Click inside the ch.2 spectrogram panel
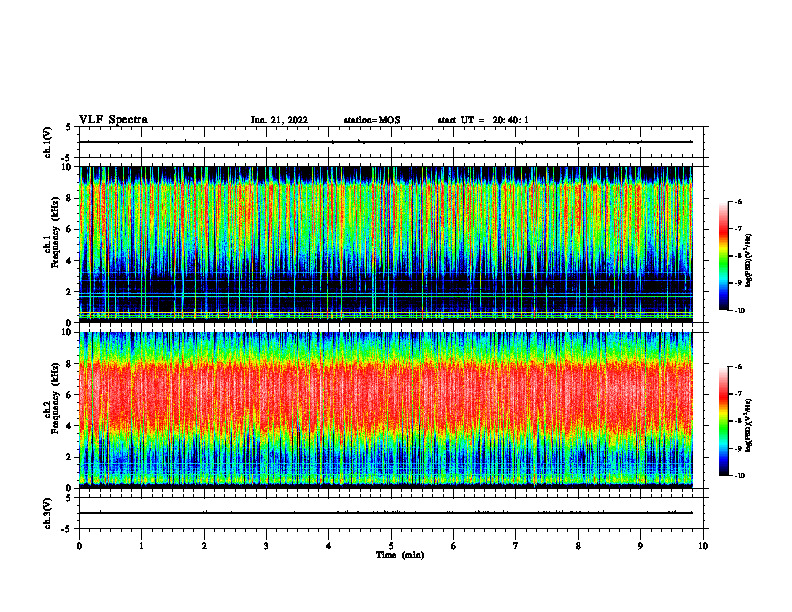792x612 pixels. click(x=386, y=410)
